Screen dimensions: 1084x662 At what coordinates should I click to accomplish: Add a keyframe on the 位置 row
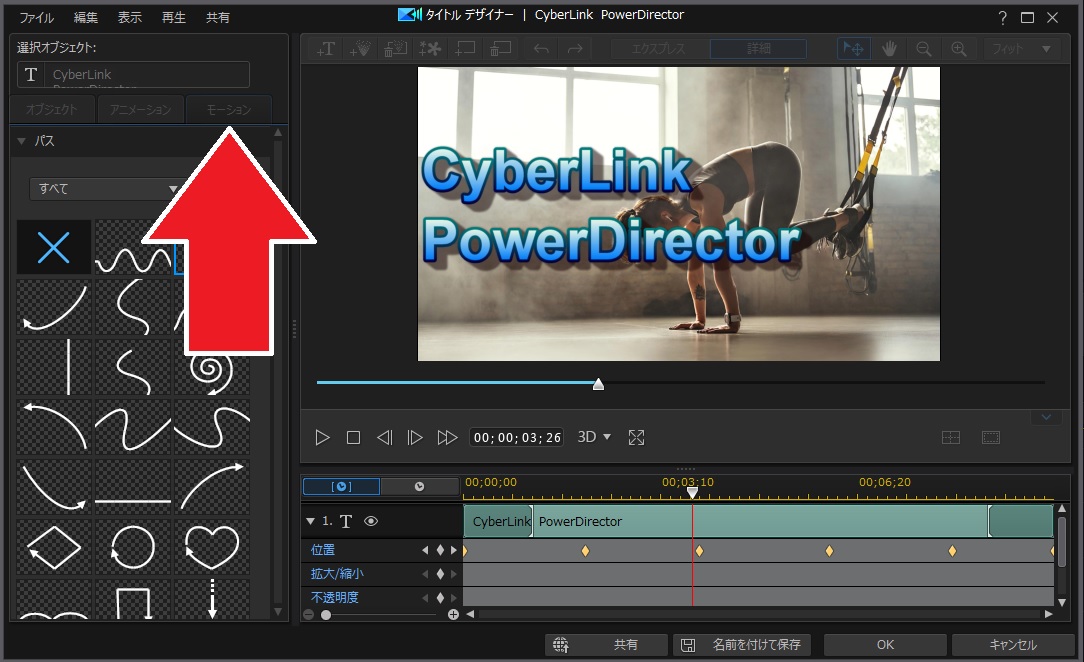[x=440, y=550]
